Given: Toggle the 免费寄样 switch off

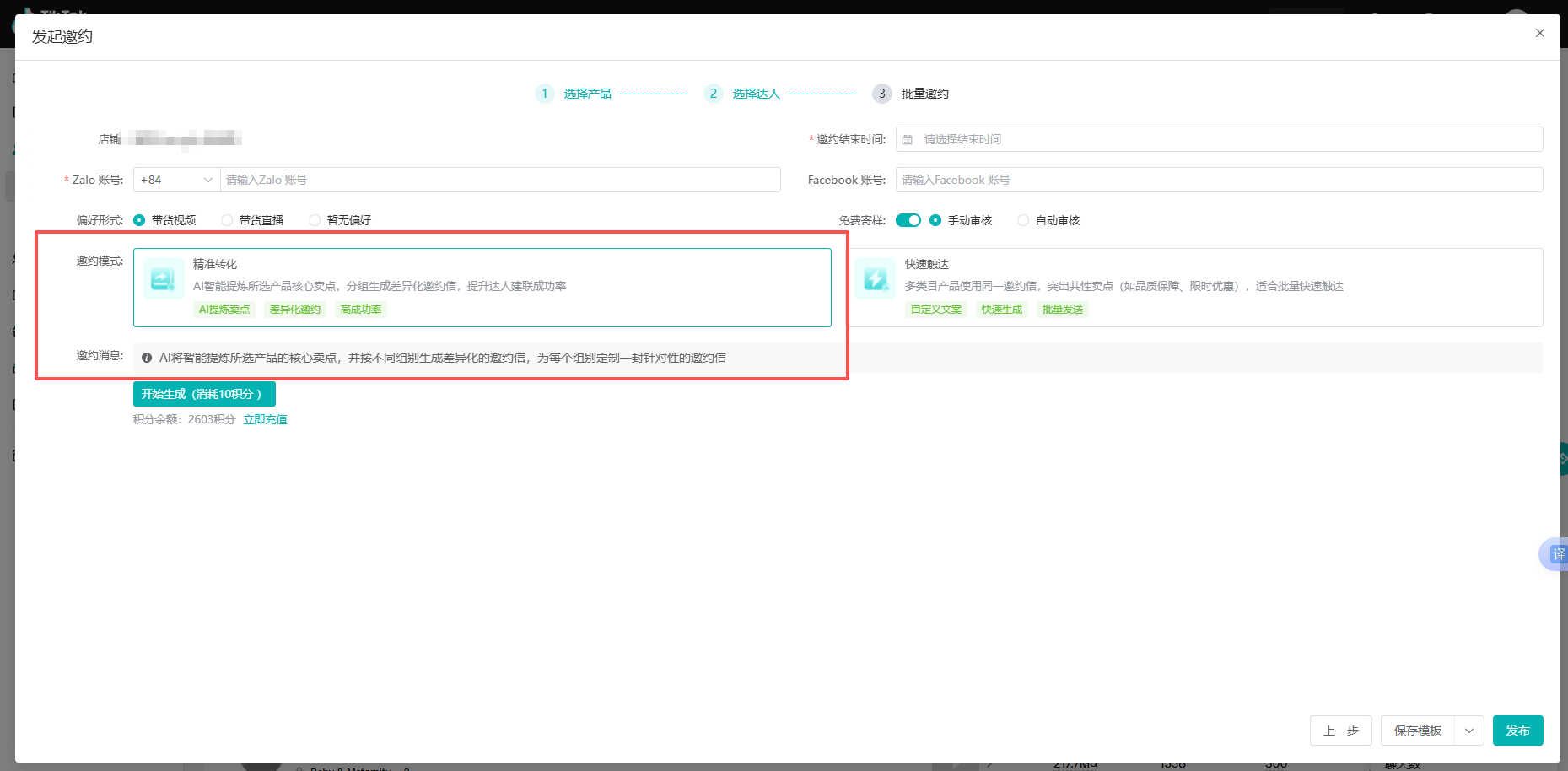Looking at the screenshot, I should point(908,219).
